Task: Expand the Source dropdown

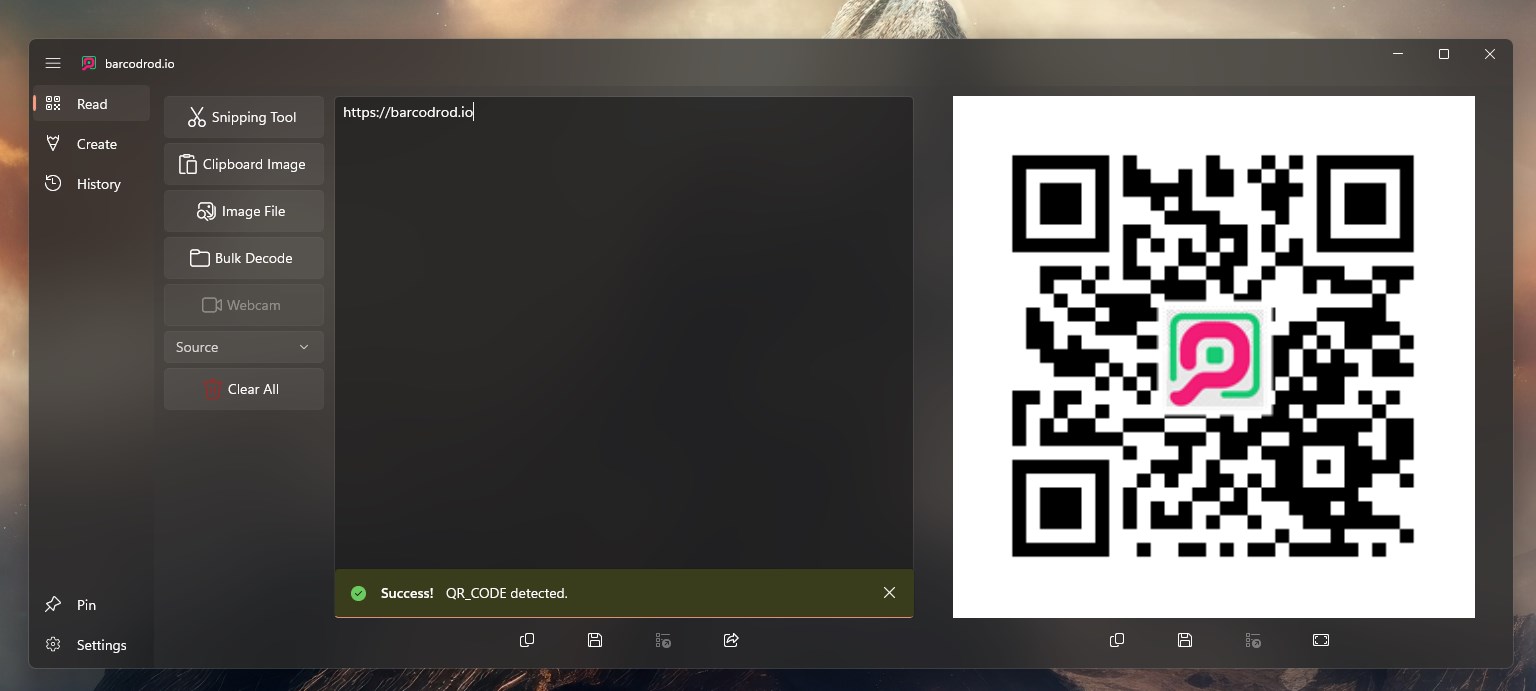Action: coord(244,347)
